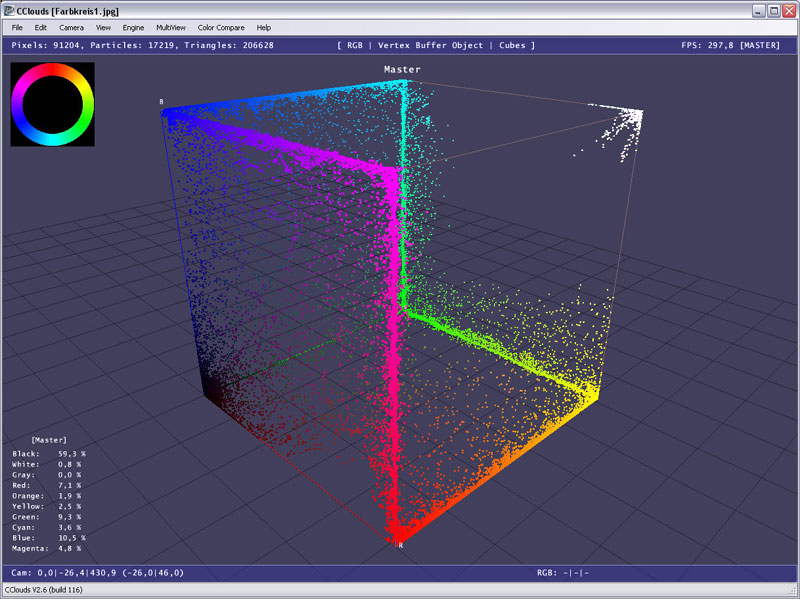The width and height of the screenshot is (800, 599).
Task: Open the Engine menu
Action: click(133, 27)
